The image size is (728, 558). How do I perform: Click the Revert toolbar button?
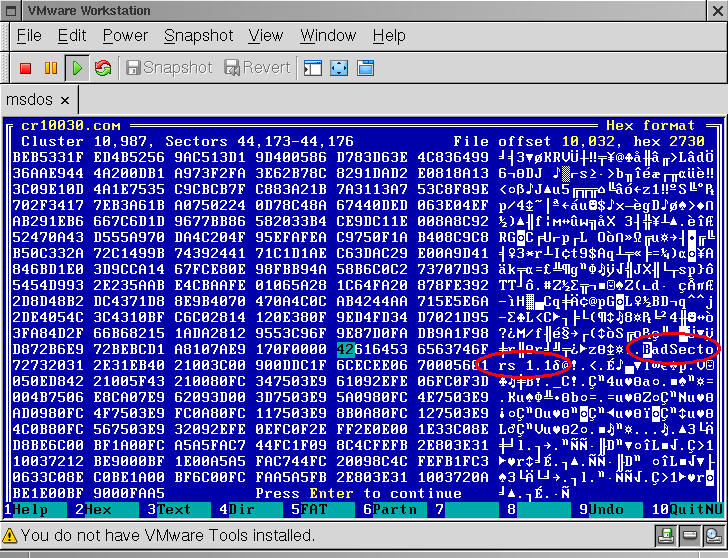257,68
